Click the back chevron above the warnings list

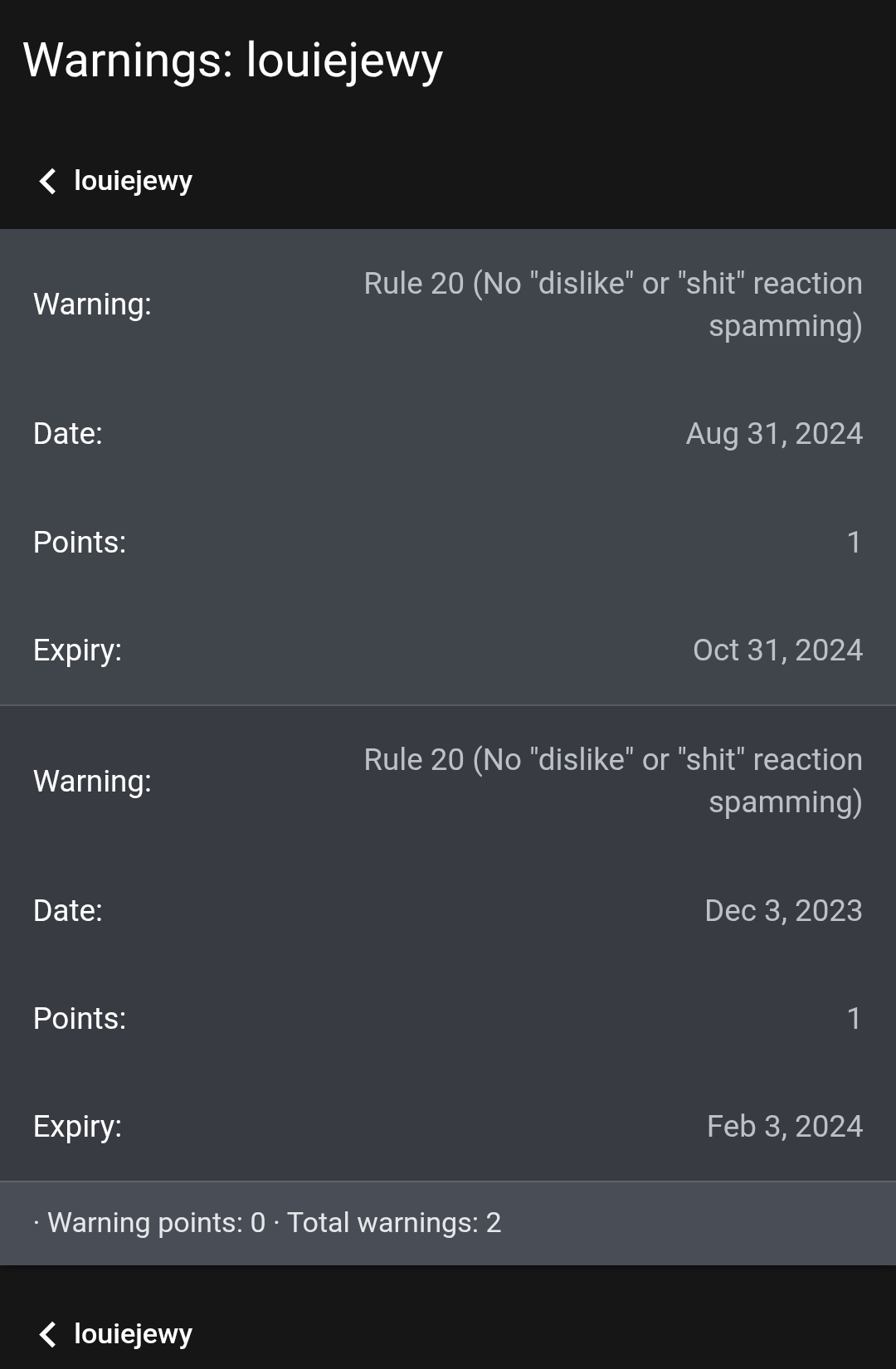48,181
